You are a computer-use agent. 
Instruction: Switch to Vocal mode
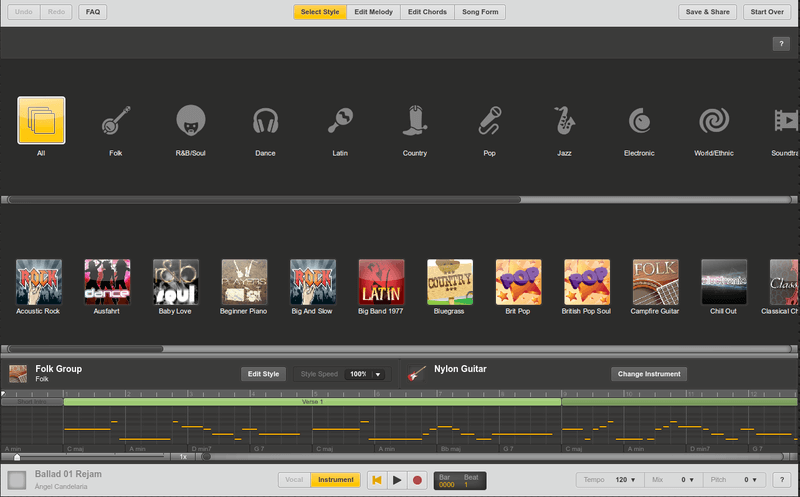coord(294,480)
